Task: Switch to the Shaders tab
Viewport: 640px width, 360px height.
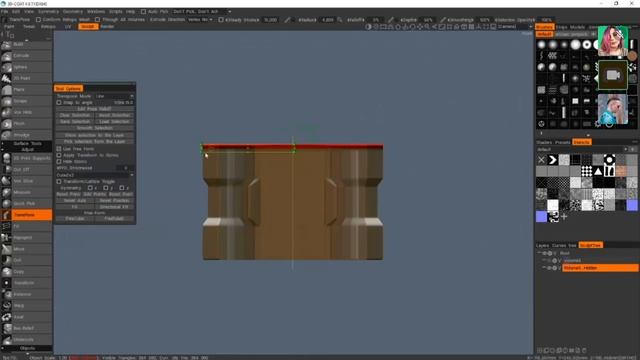Action: 544,142
